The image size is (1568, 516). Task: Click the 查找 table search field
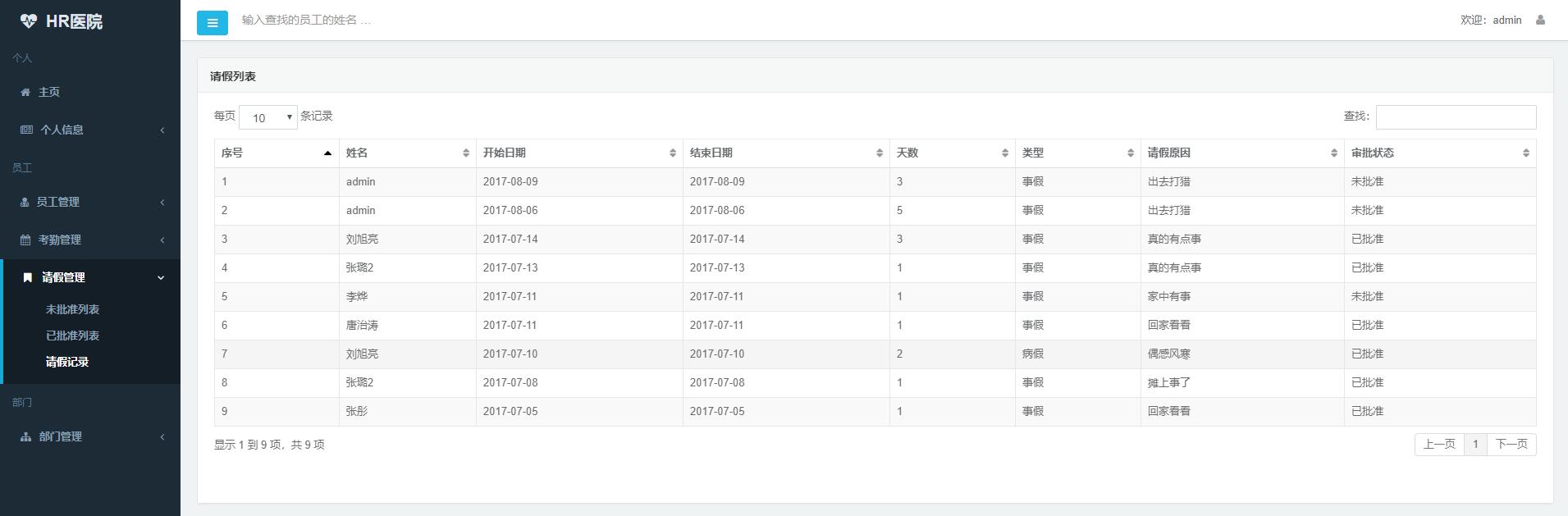(x=1456, y=117)
